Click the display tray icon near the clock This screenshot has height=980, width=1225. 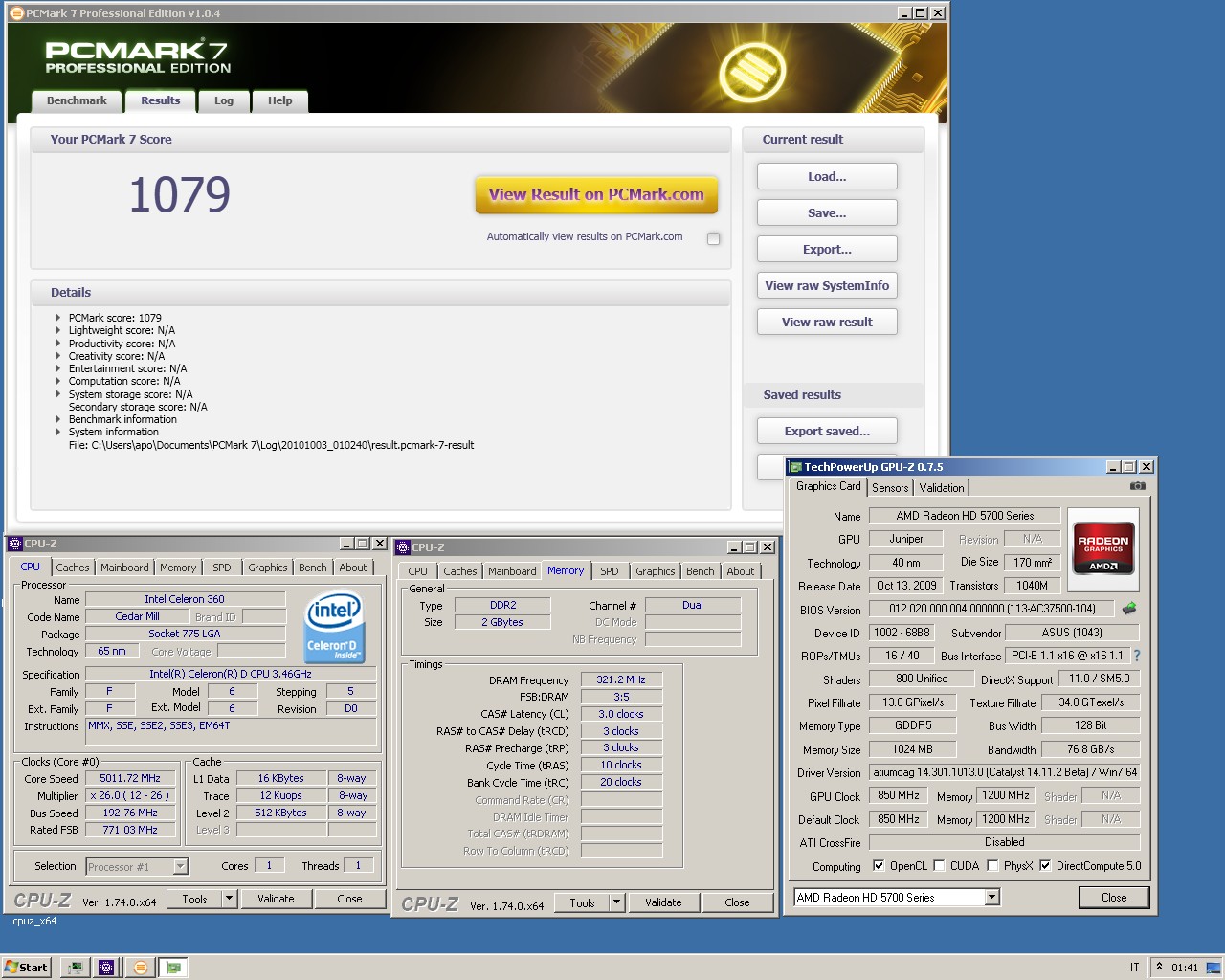[1213, 967]
